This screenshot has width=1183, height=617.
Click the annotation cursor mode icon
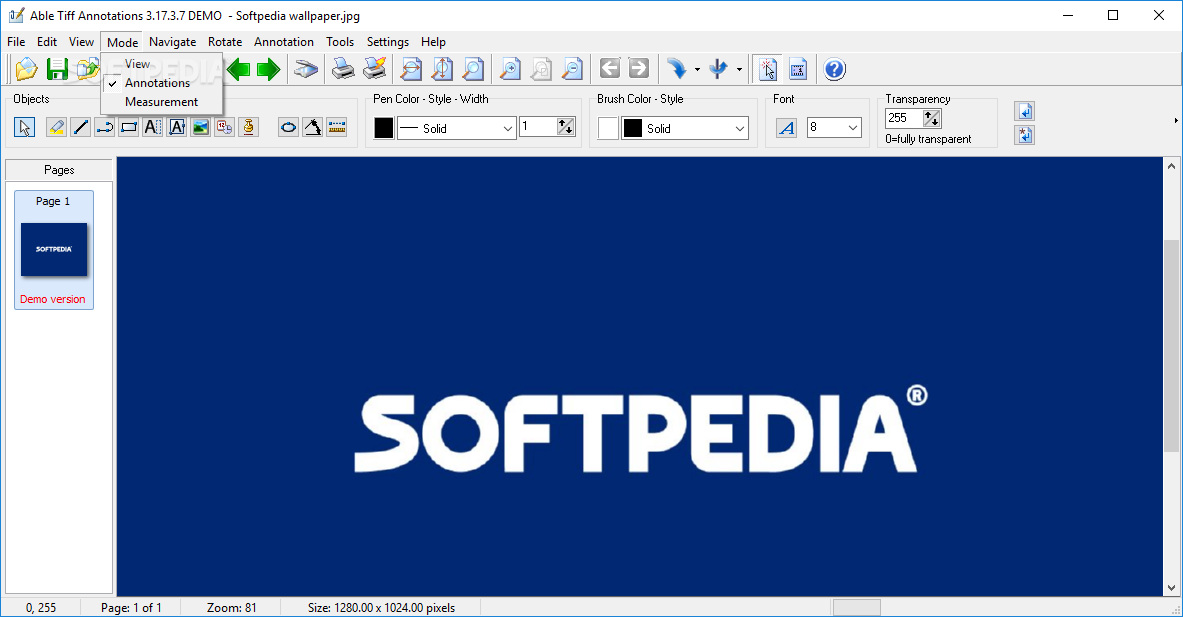coord(767,69)
